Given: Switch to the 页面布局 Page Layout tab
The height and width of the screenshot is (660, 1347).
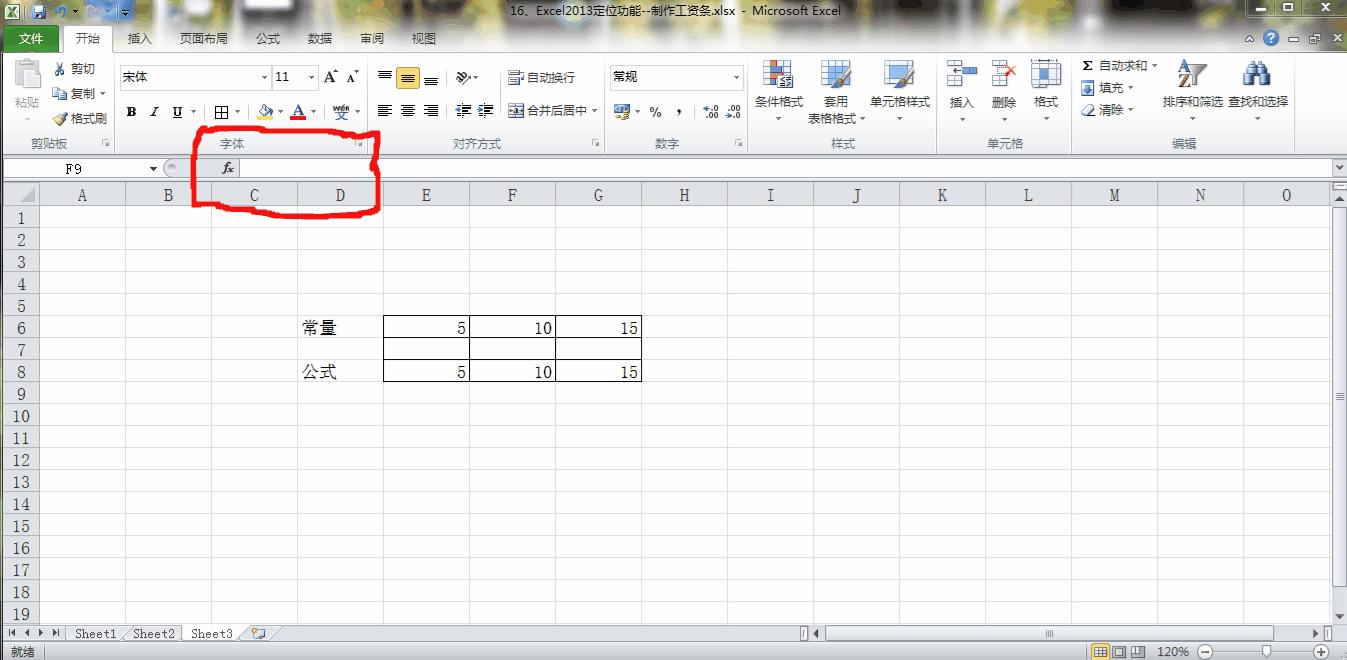Looking at the screenshot, I should (203, 39).
